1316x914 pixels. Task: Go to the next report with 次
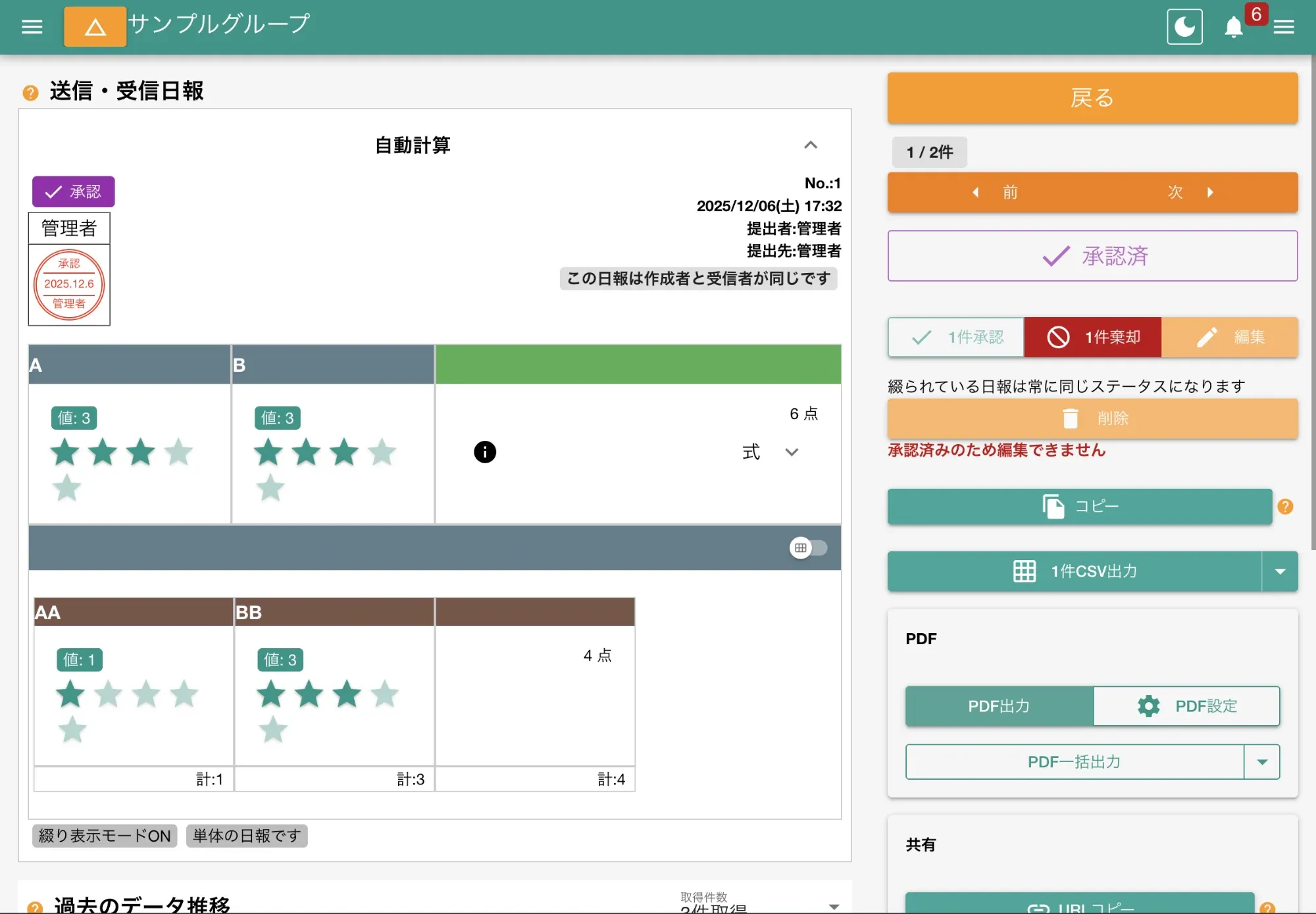point(1175,192)
